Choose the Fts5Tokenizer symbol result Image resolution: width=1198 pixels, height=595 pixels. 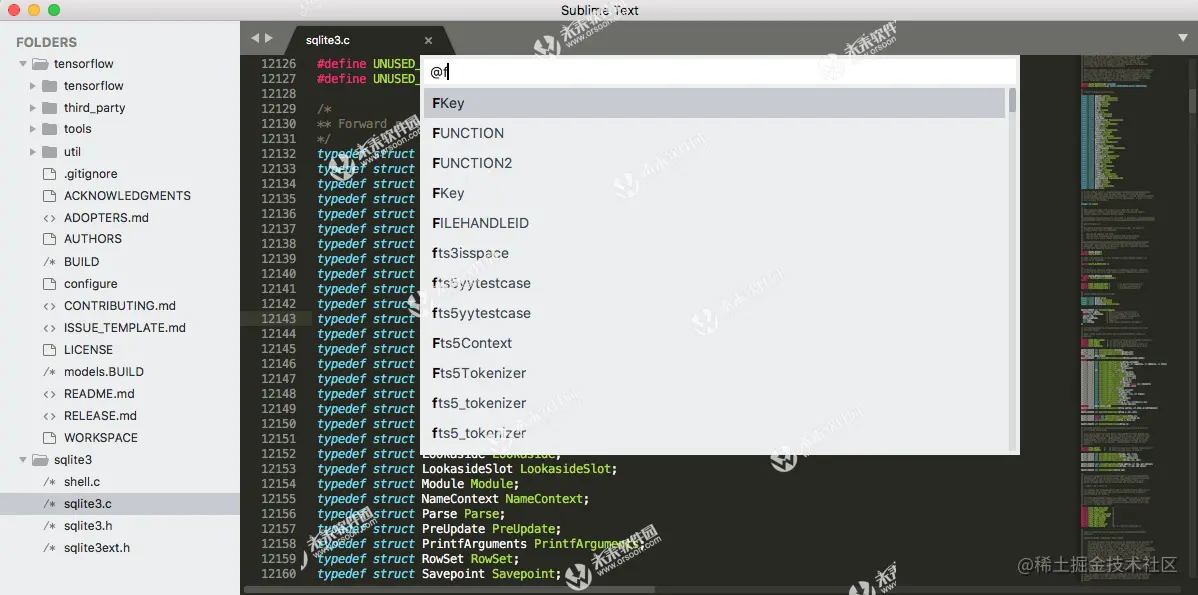(714, 373)
